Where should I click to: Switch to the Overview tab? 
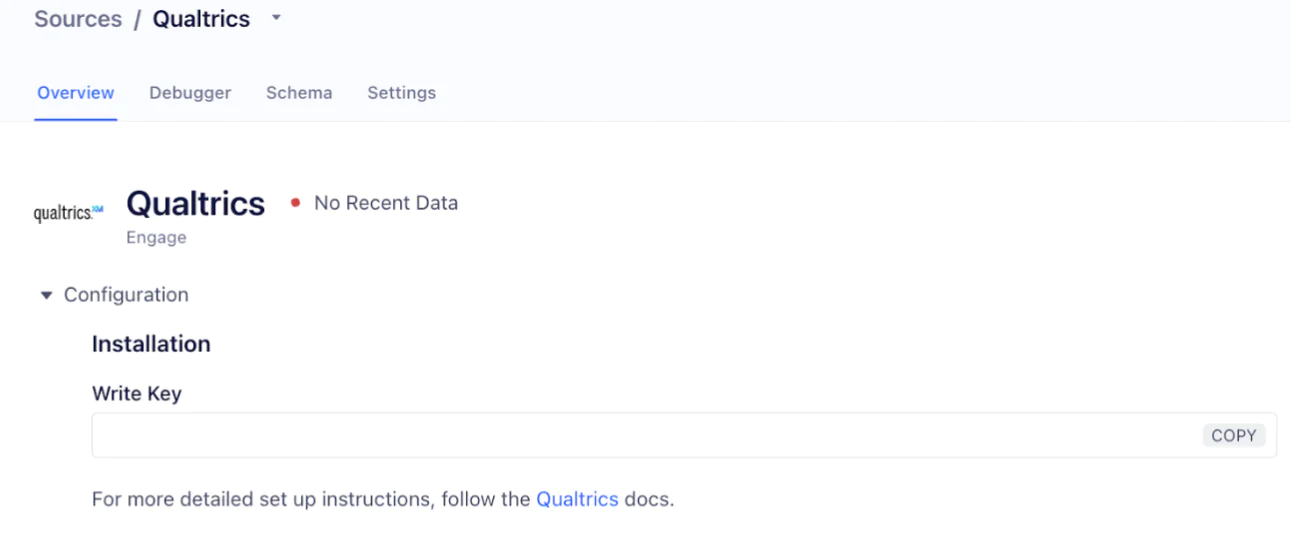pos(76,93)
